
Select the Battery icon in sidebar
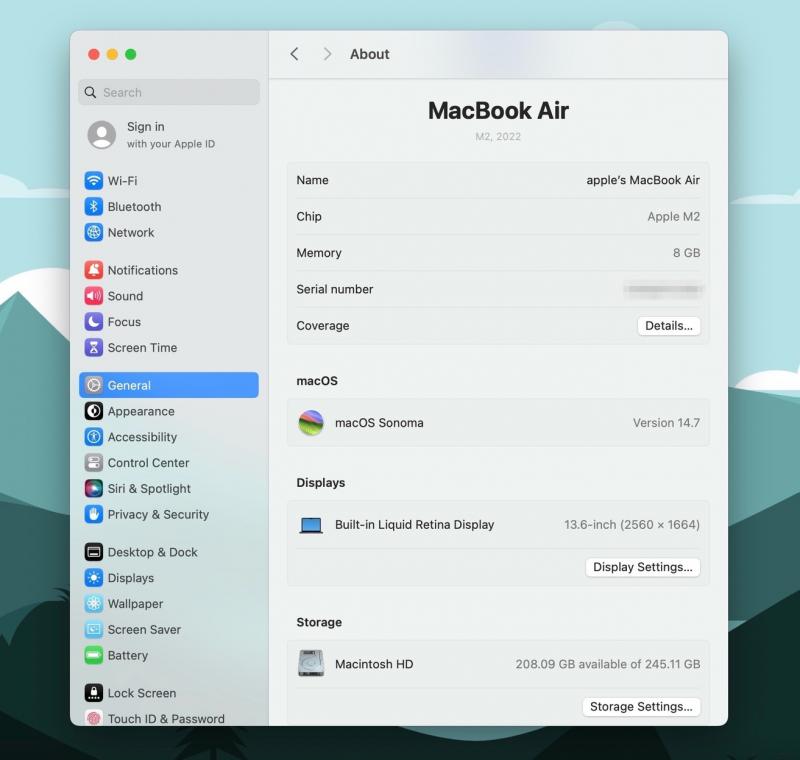tap(93, 655)
